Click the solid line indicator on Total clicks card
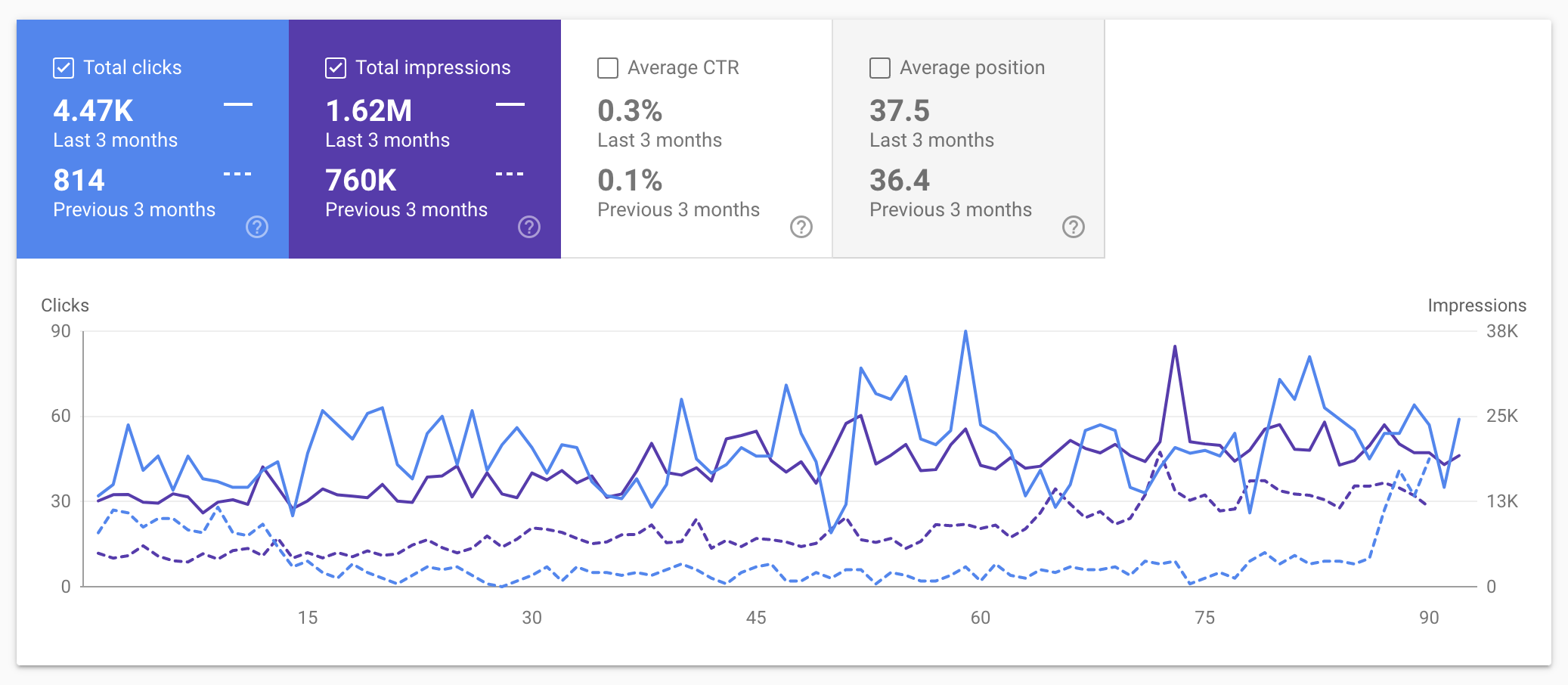The image size is (1568, 685). (237, 104)
